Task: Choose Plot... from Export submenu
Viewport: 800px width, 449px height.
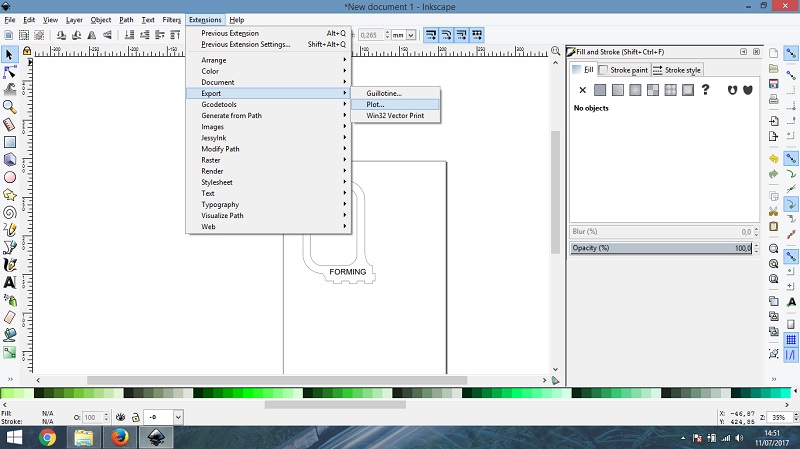Action: pos(395,105)
